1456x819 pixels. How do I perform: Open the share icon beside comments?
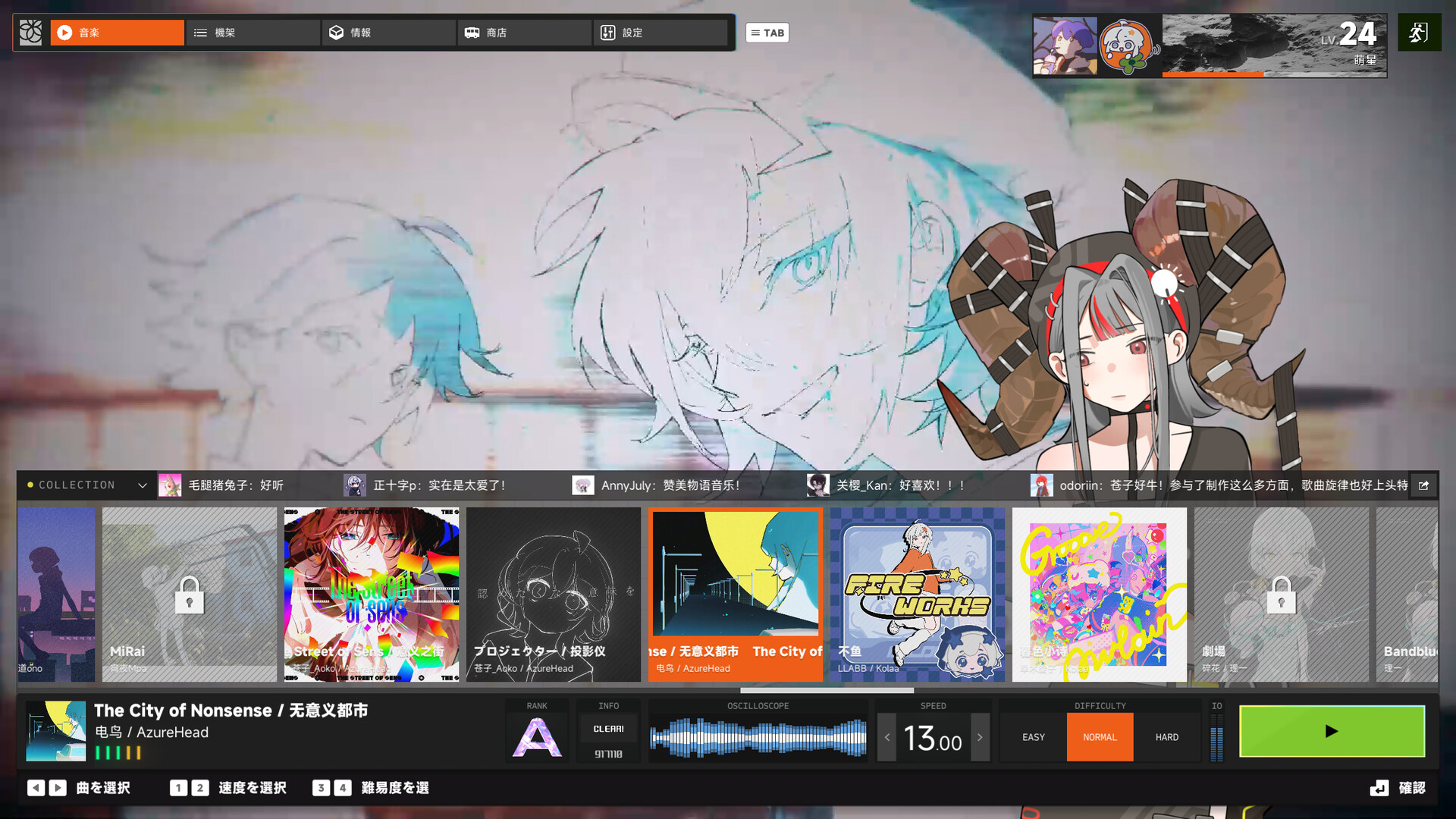[1423, 485]
